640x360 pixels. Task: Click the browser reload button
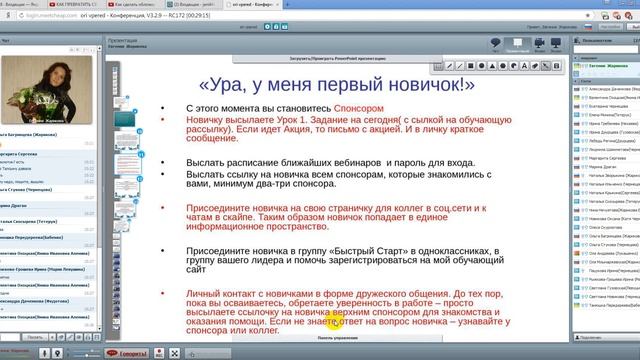click(21, 16)
